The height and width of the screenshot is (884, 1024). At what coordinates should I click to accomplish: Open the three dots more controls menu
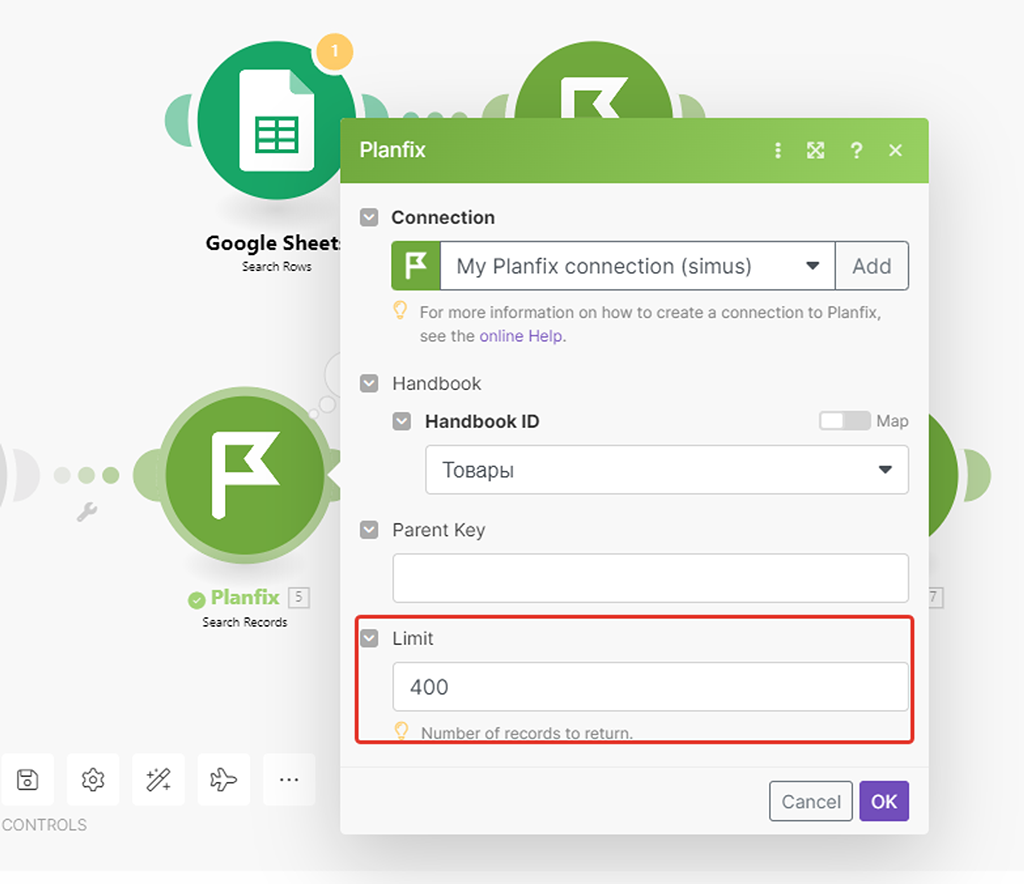[x=289, y=780]
